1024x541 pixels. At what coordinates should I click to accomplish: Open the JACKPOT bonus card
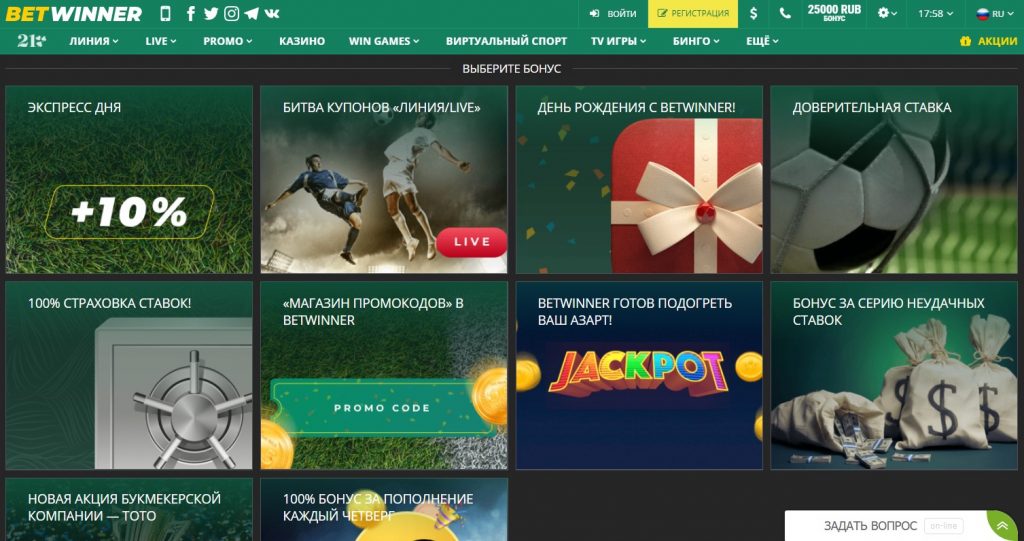[639, 375]
